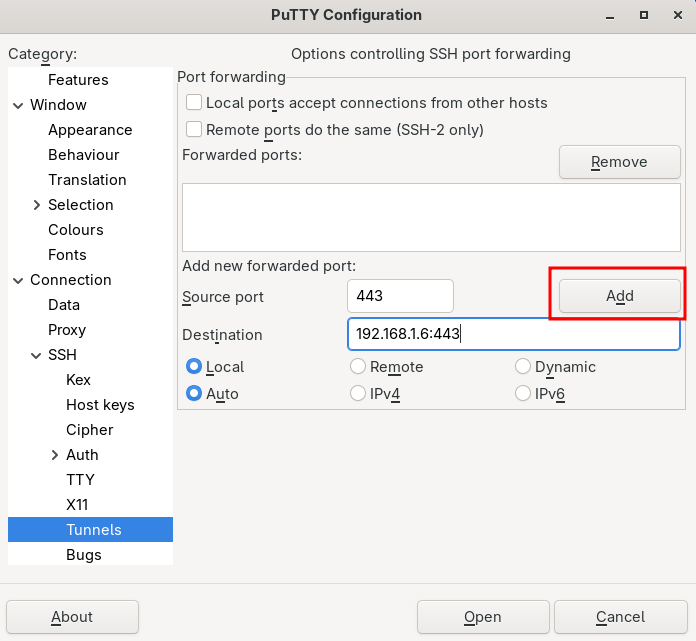Expand the Selection category arrow
The height and width of the screenshot is (641, 696).
point(37,205)
